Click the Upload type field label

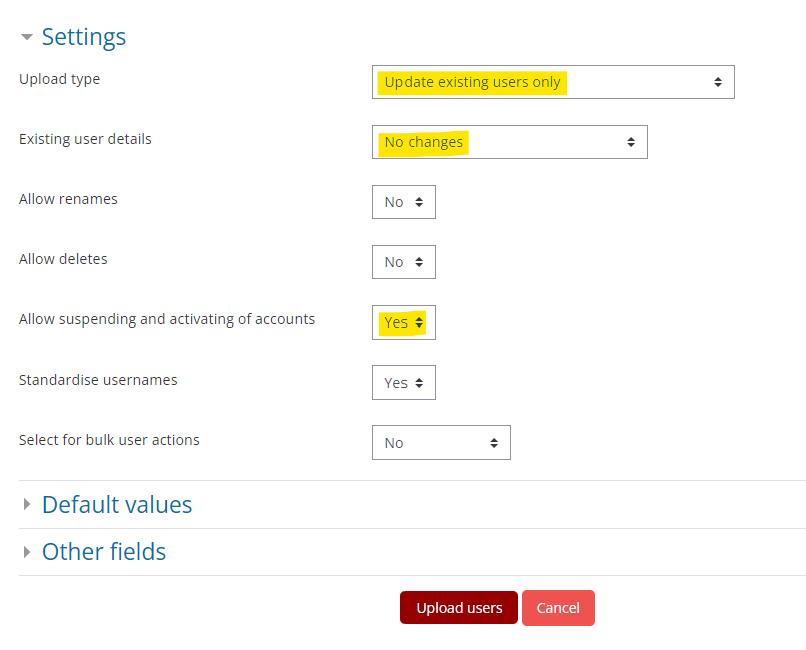[62, 78]
